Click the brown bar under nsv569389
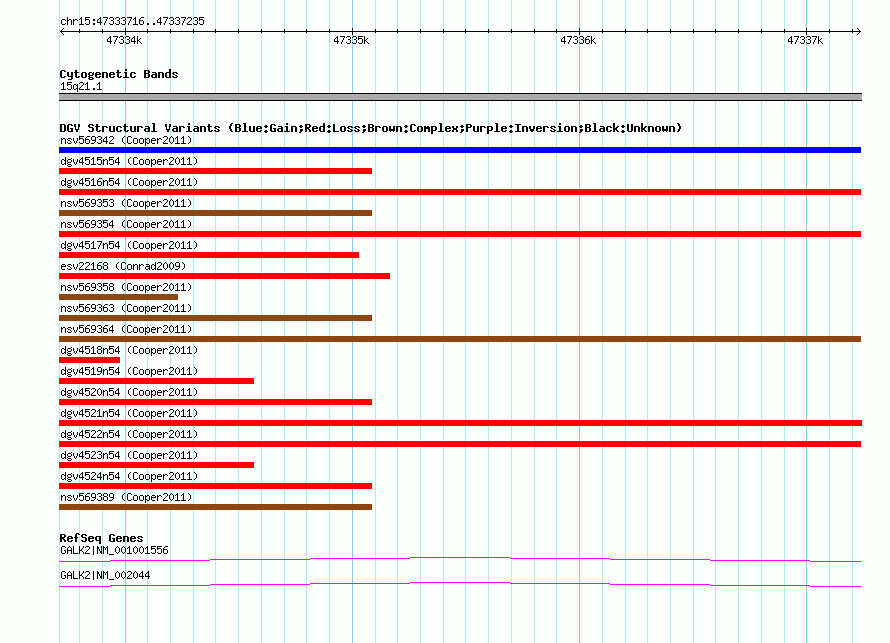This screenshot has height=643, width=890. (x=216, y=507)
